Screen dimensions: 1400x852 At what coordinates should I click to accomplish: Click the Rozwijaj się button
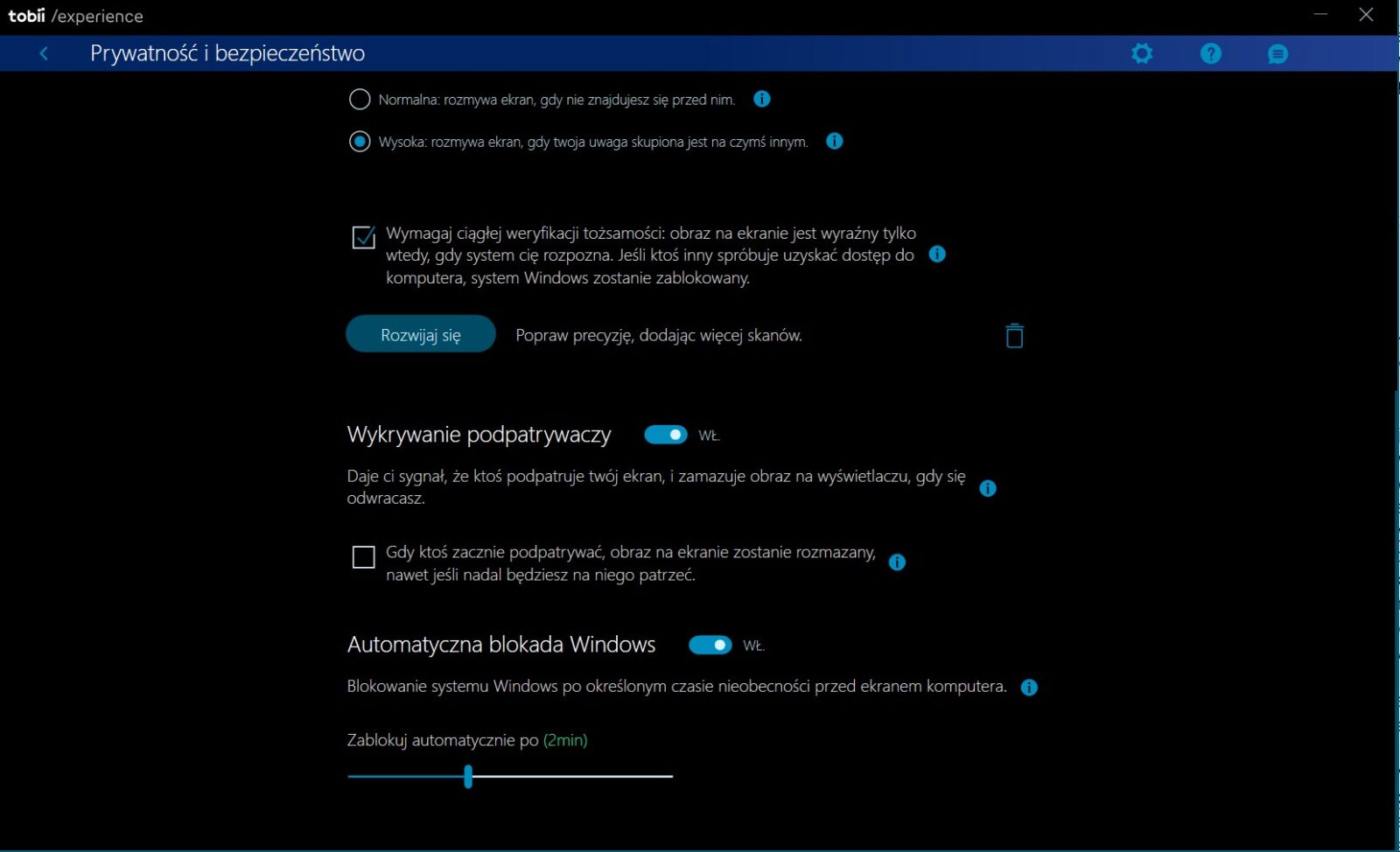[421, 335]
